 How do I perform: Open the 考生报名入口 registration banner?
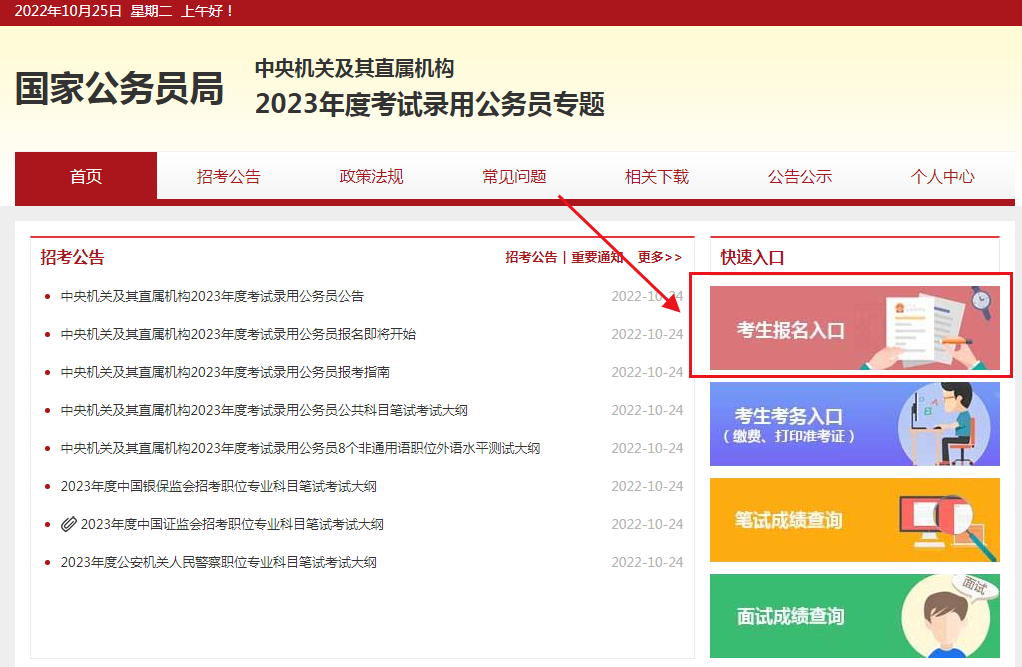pos(854,327)
